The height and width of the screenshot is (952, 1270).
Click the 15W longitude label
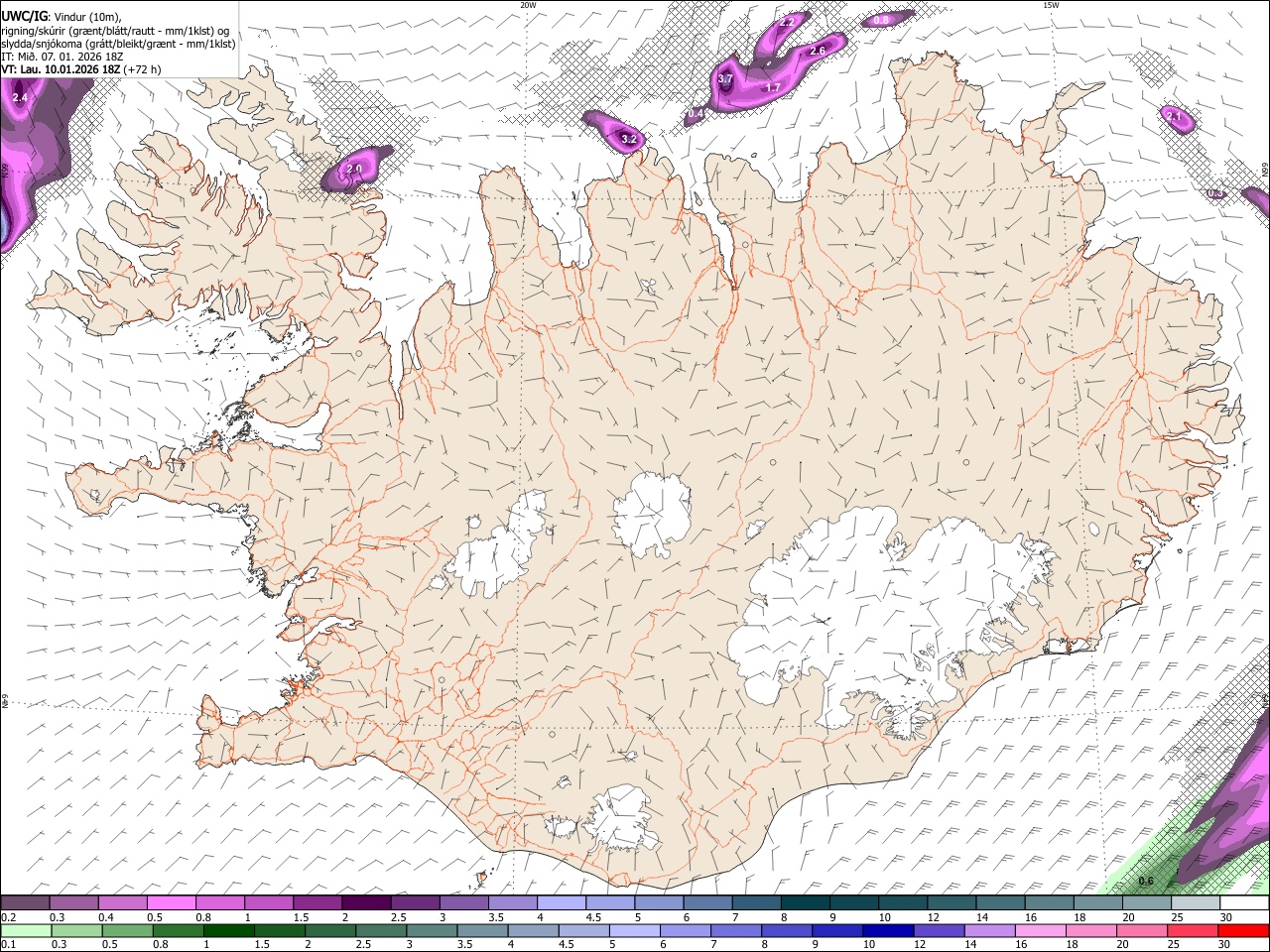click(1050, 5)
